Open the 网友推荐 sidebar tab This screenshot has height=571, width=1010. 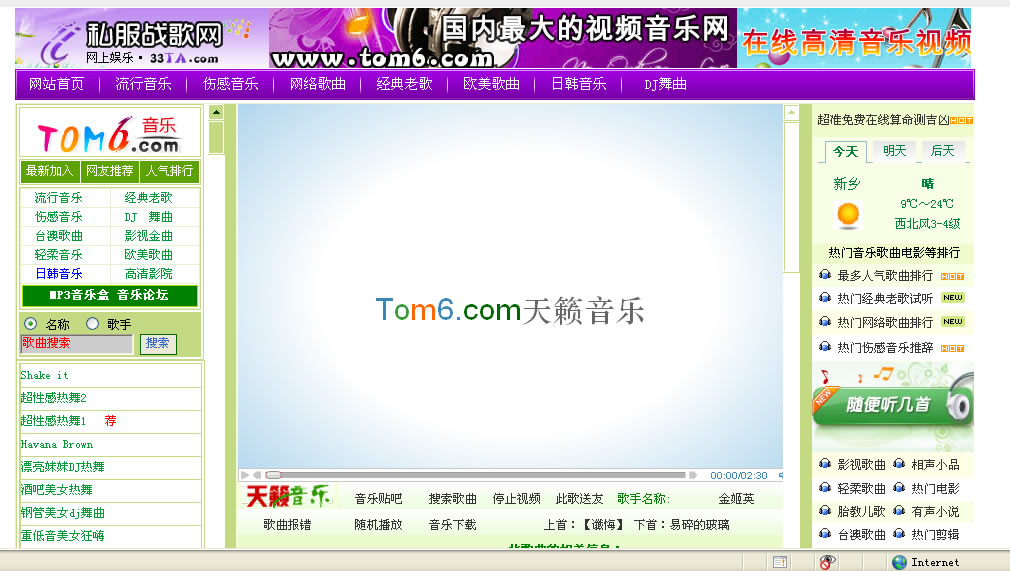[x=110, y=171]
